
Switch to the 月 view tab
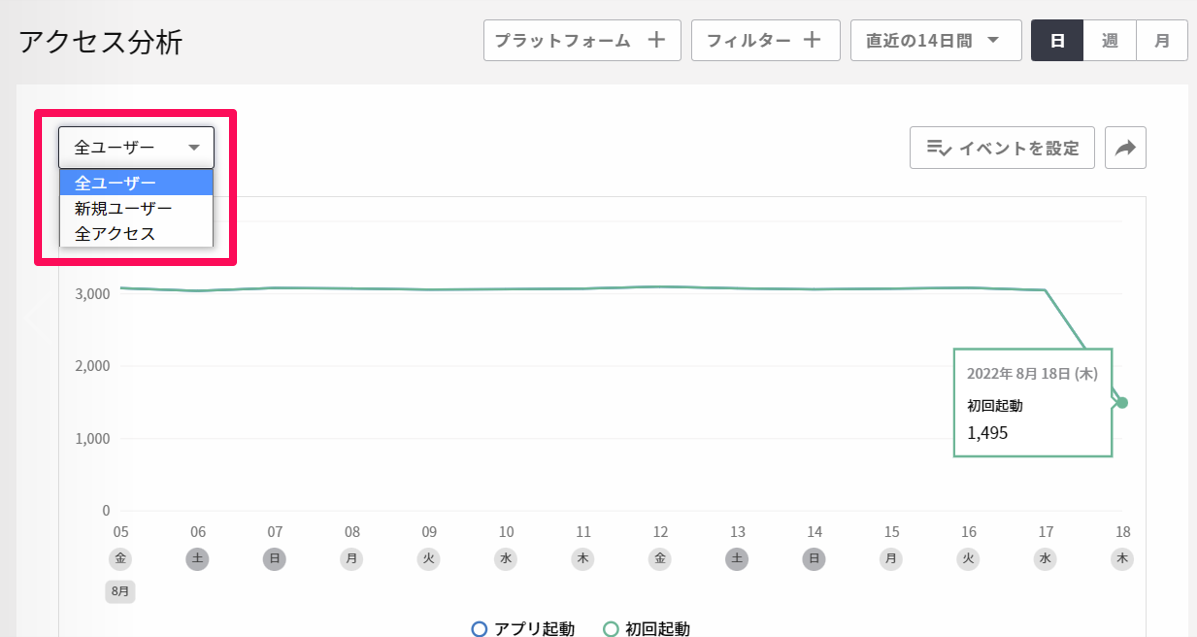coord(1162,40)
